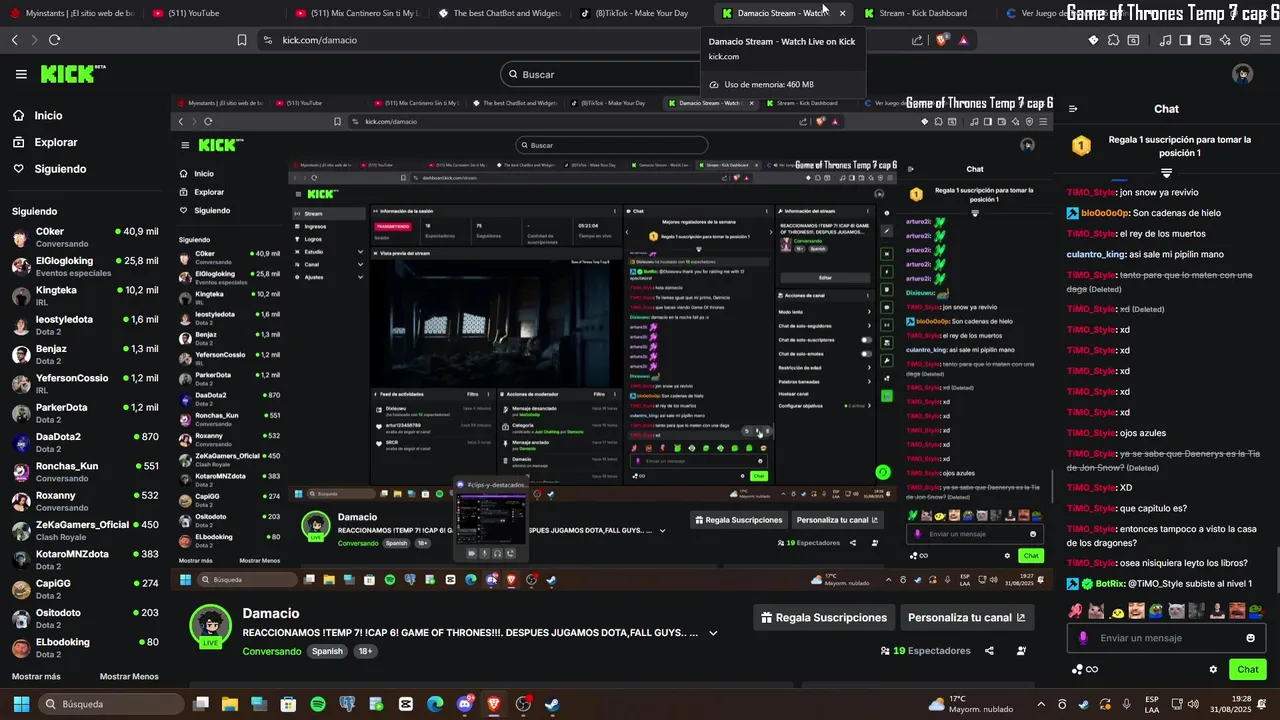This screenshot has width=1280, height=720.
Task: Click the Enviar un mensaje chat input
Action: (1166, 638)
